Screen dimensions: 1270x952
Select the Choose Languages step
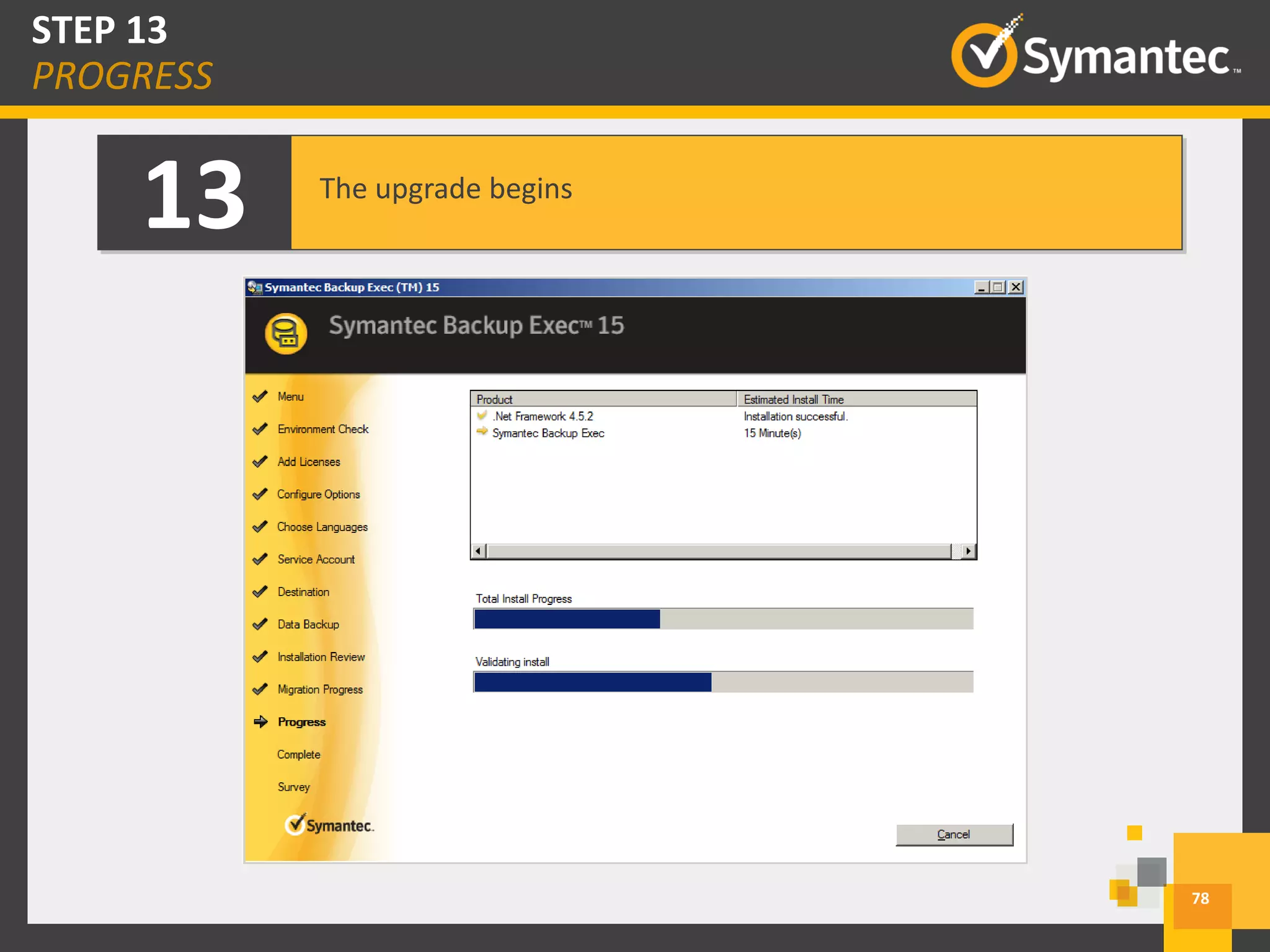pos(322,527)
